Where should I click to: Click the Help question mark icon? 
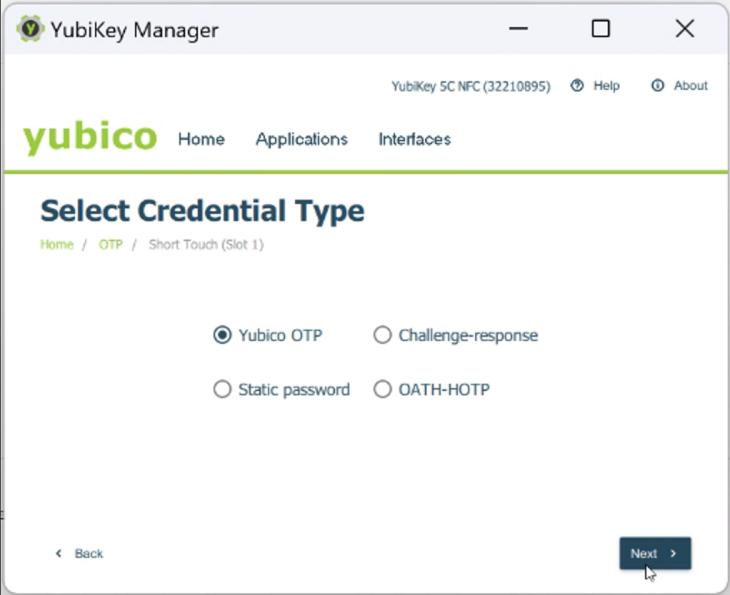(x=577, y=86)
